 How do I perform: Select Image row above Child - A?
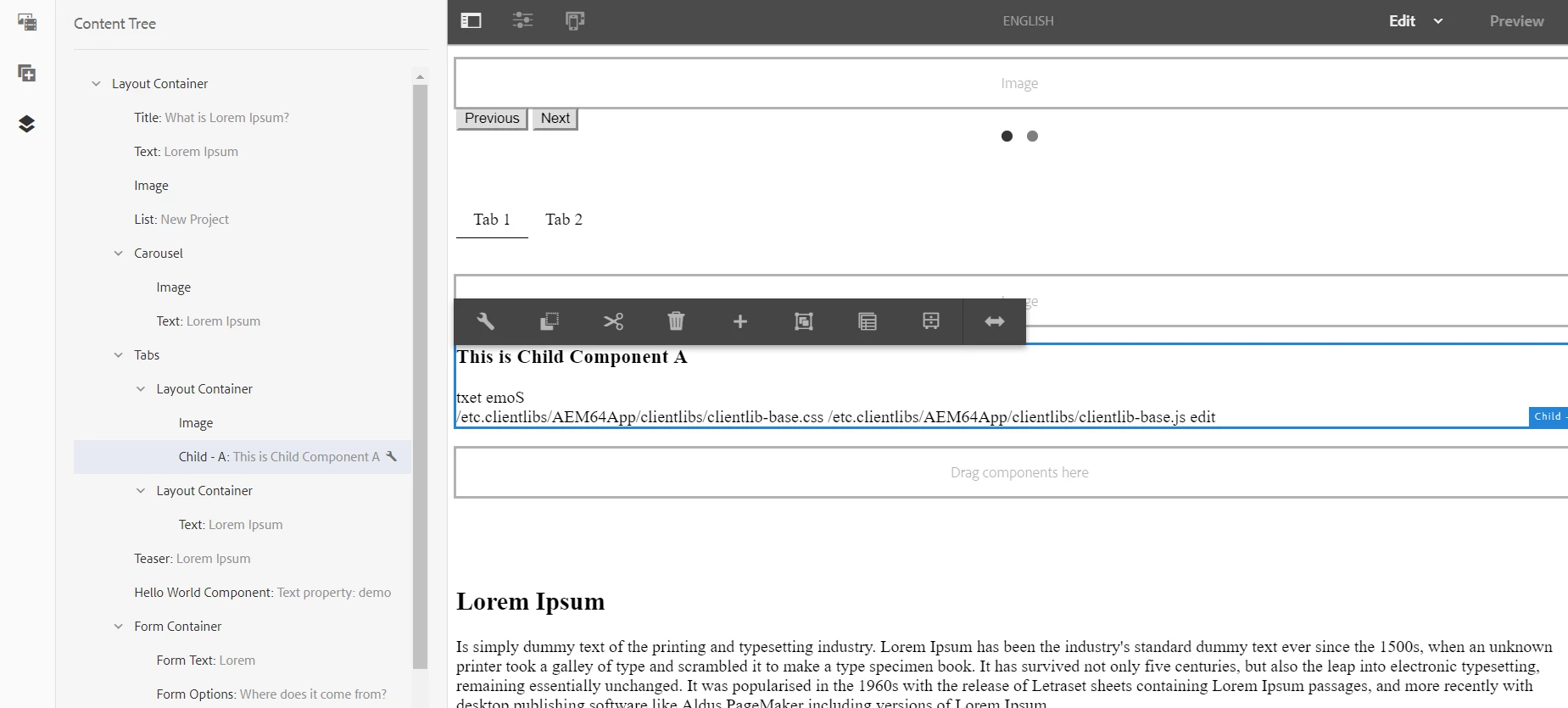tap(243, 423)
